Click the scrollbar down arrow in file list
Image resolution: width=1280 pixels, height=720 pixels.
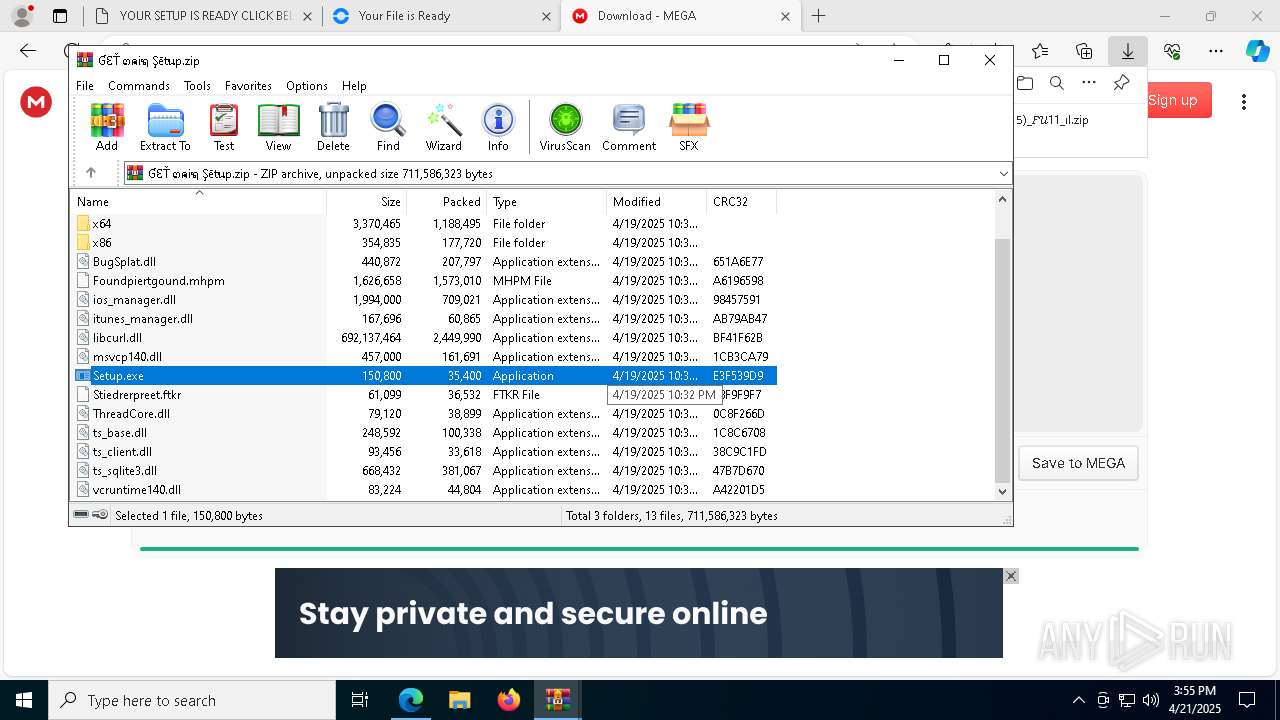tap(1003, 491)
